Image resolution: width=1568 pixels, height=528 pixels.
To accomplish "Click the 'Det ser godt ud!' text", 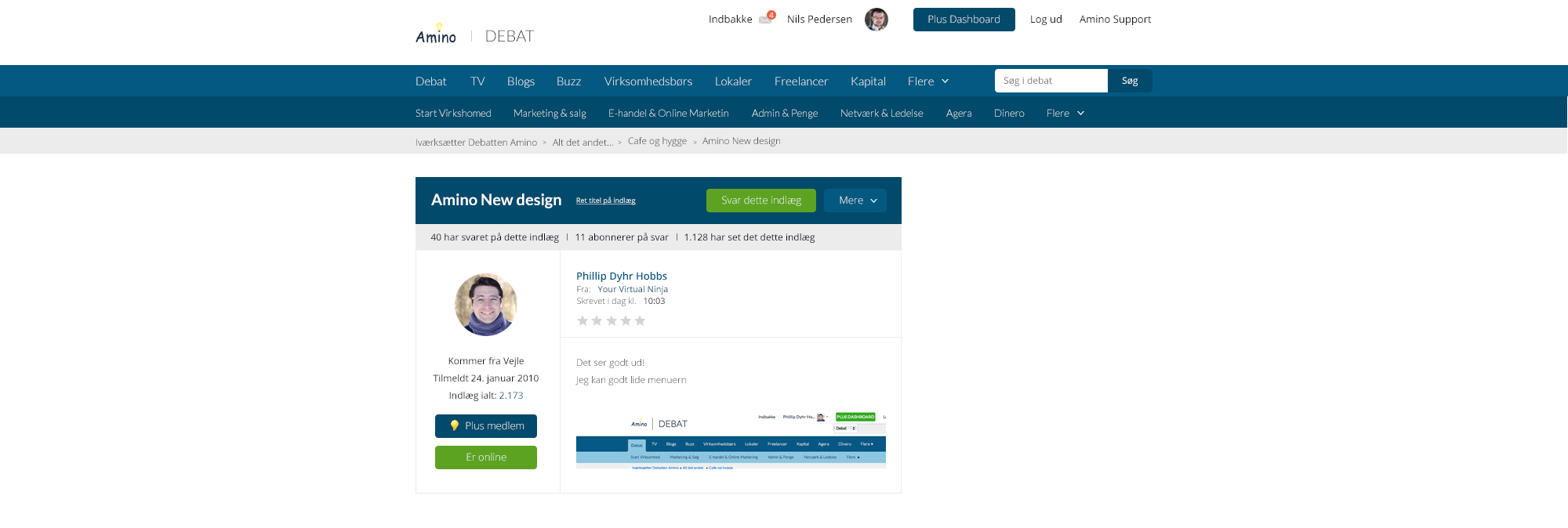I will coord(610,363).
